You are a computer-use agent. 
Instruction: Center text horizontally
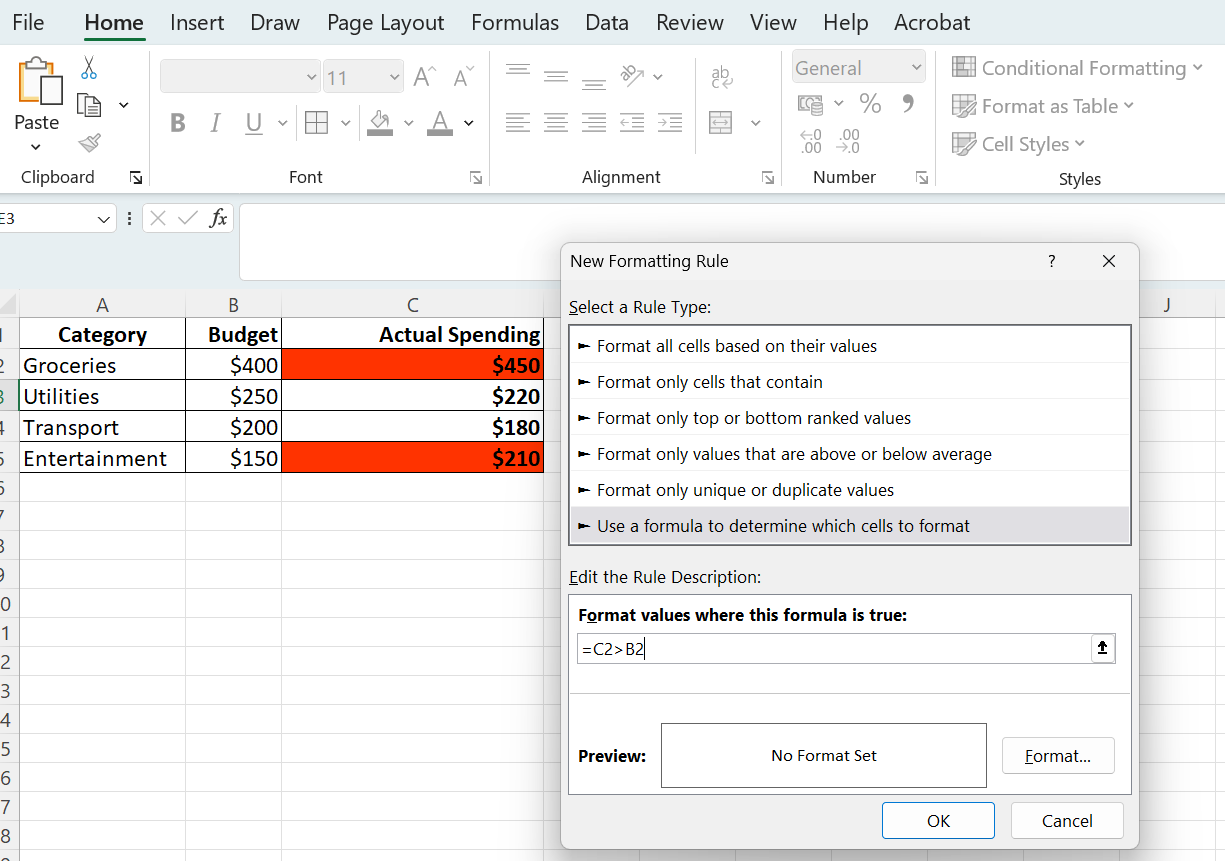pyautogui.click(x=556, y=123)
